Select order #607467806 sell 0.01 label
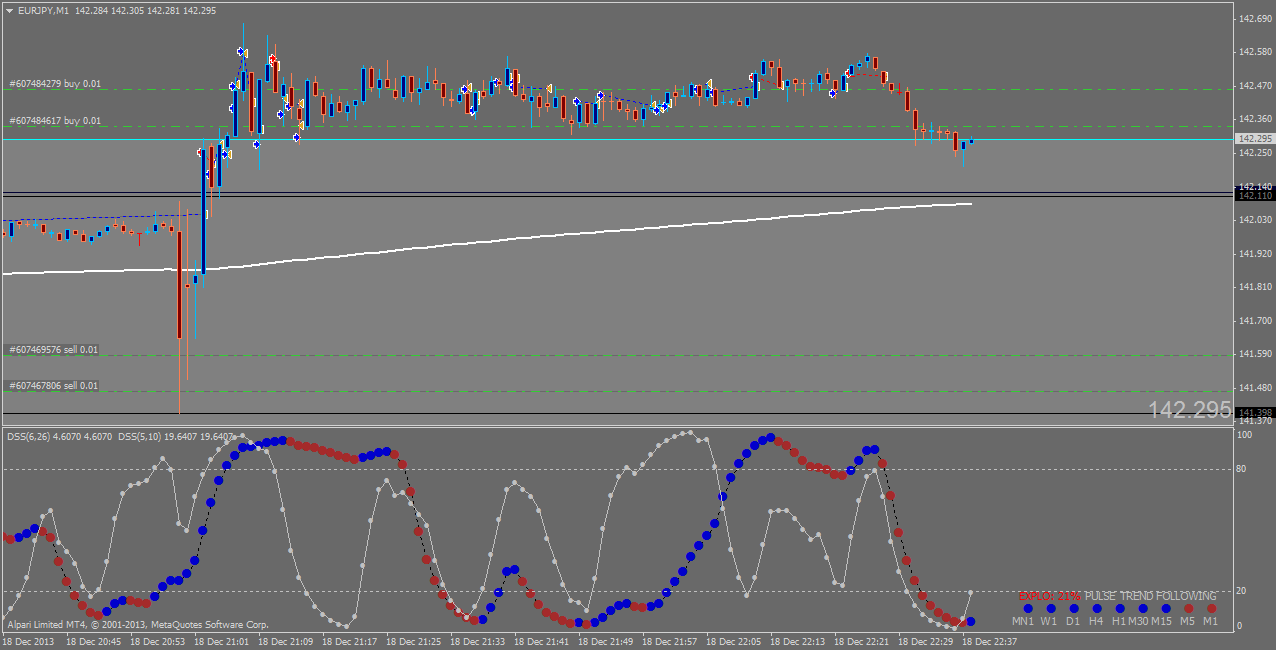This screenshot has height=650, width=1276. [x=54, y=386]
